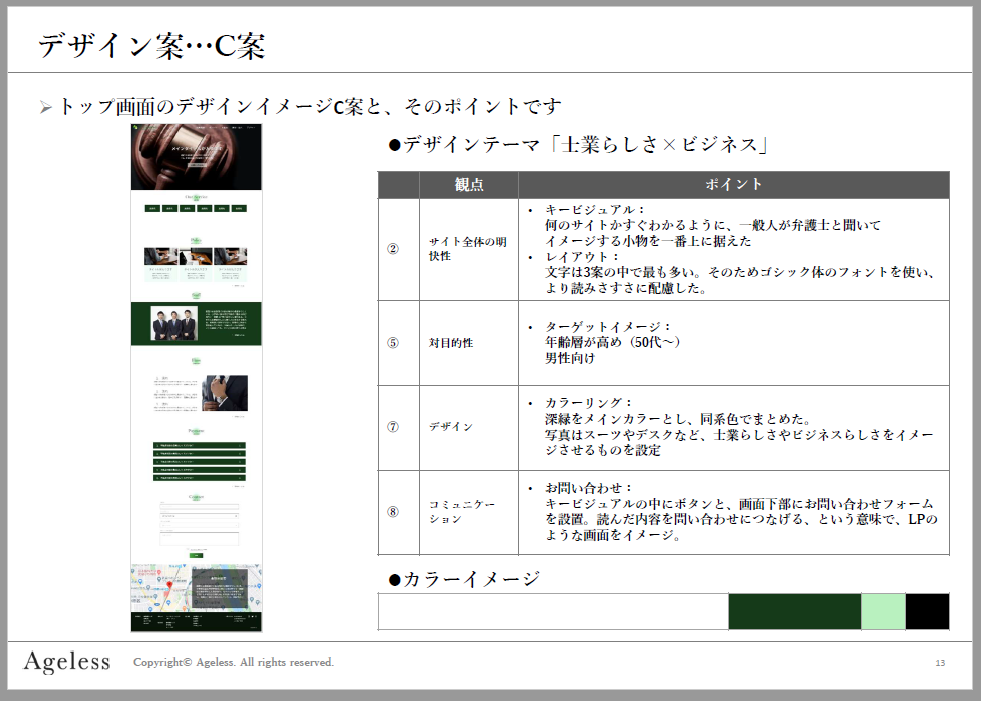
Task: Select the dark green color swatch
Action: click(794, 611)
